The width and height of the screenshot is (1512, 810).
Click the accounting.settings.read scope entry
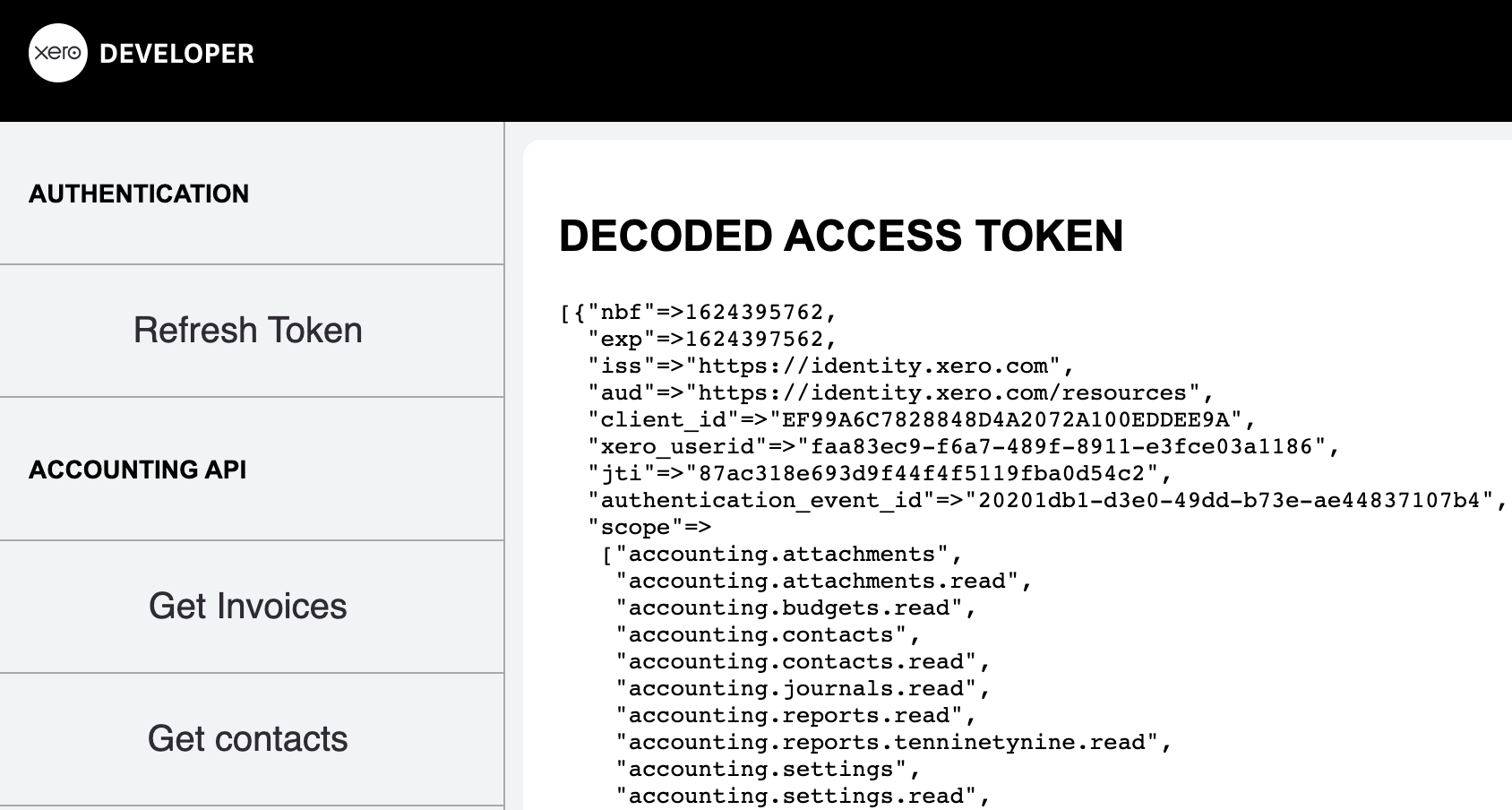tap(796, 796)
